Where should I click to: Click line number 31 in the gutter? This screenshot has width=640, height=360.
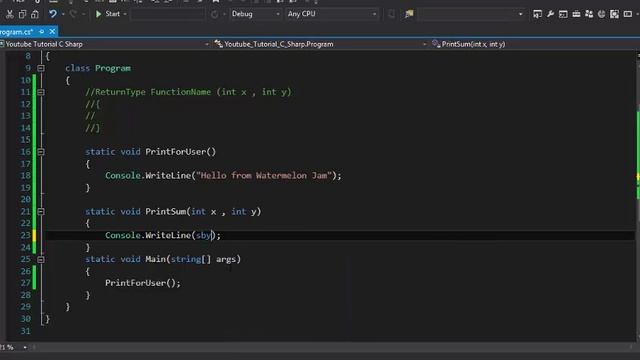coord(25,331)
